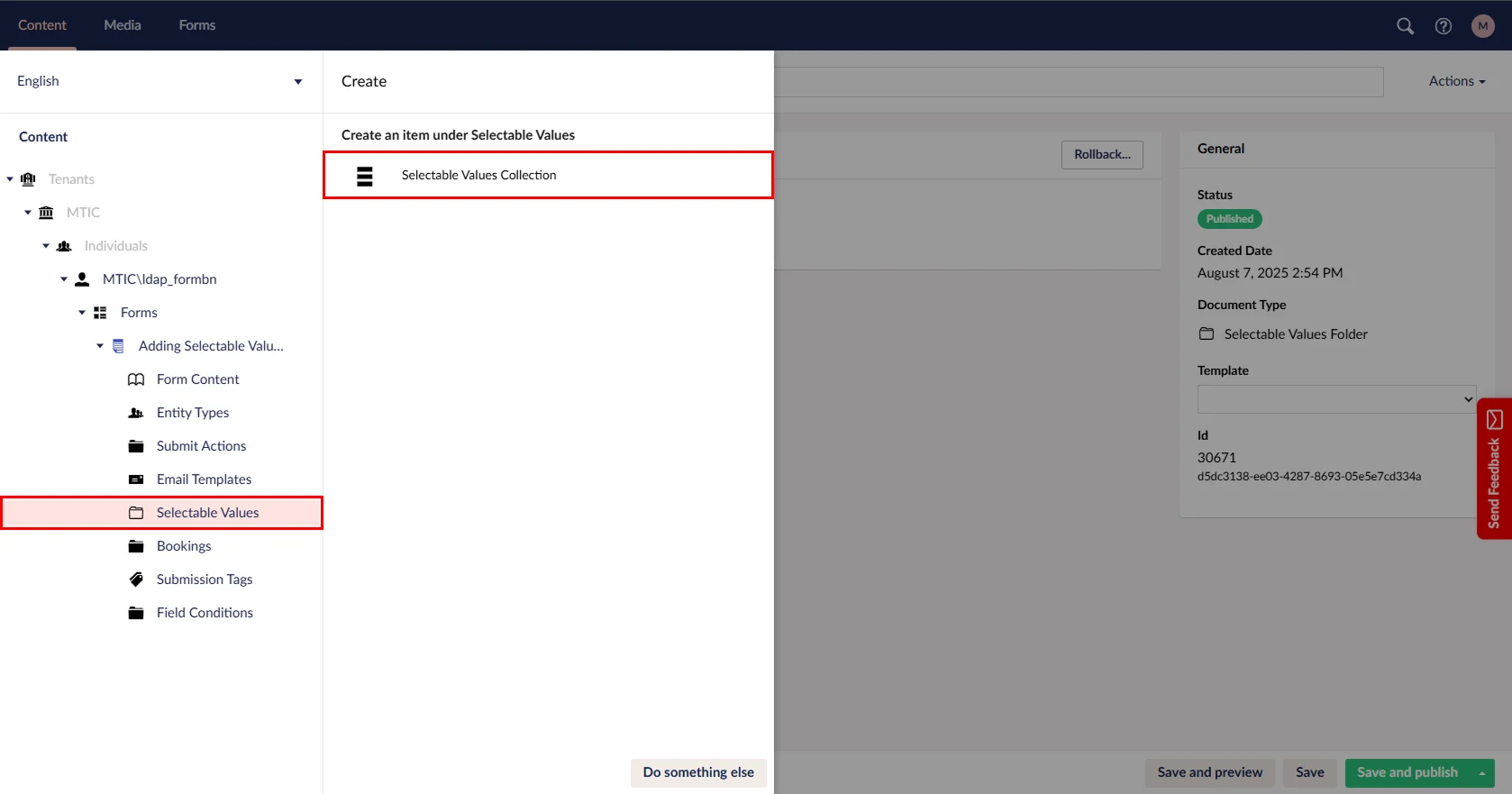
Task: Click the Form Content book icon
Action: pyautogui.click(x=136, y=379)
